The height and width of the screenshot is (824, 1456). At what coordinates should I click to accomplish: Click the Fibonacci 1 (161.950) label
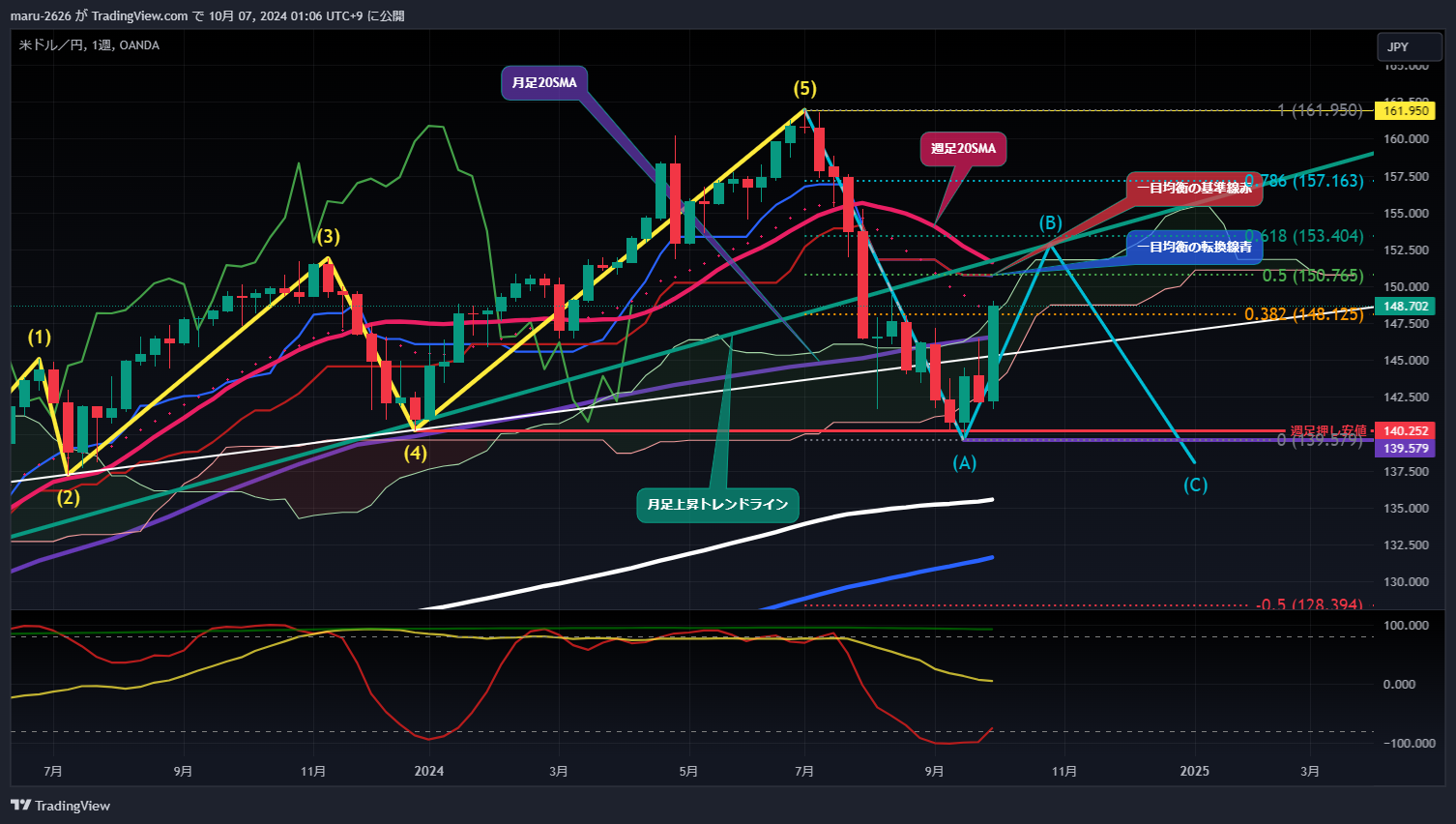pyautogui.click(x=1320, y=110)
